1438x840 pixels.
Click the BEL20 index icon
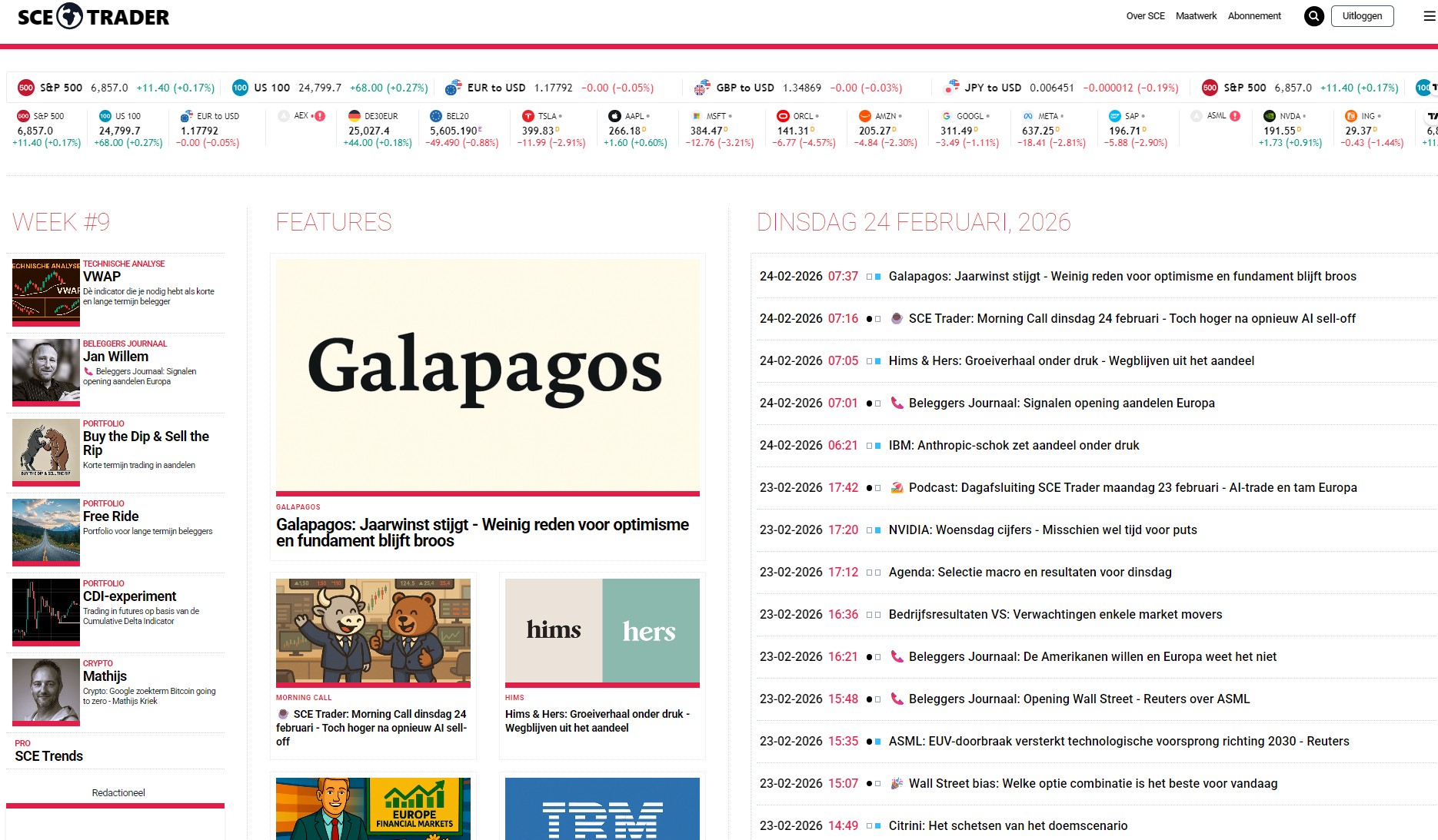[436, 116]
